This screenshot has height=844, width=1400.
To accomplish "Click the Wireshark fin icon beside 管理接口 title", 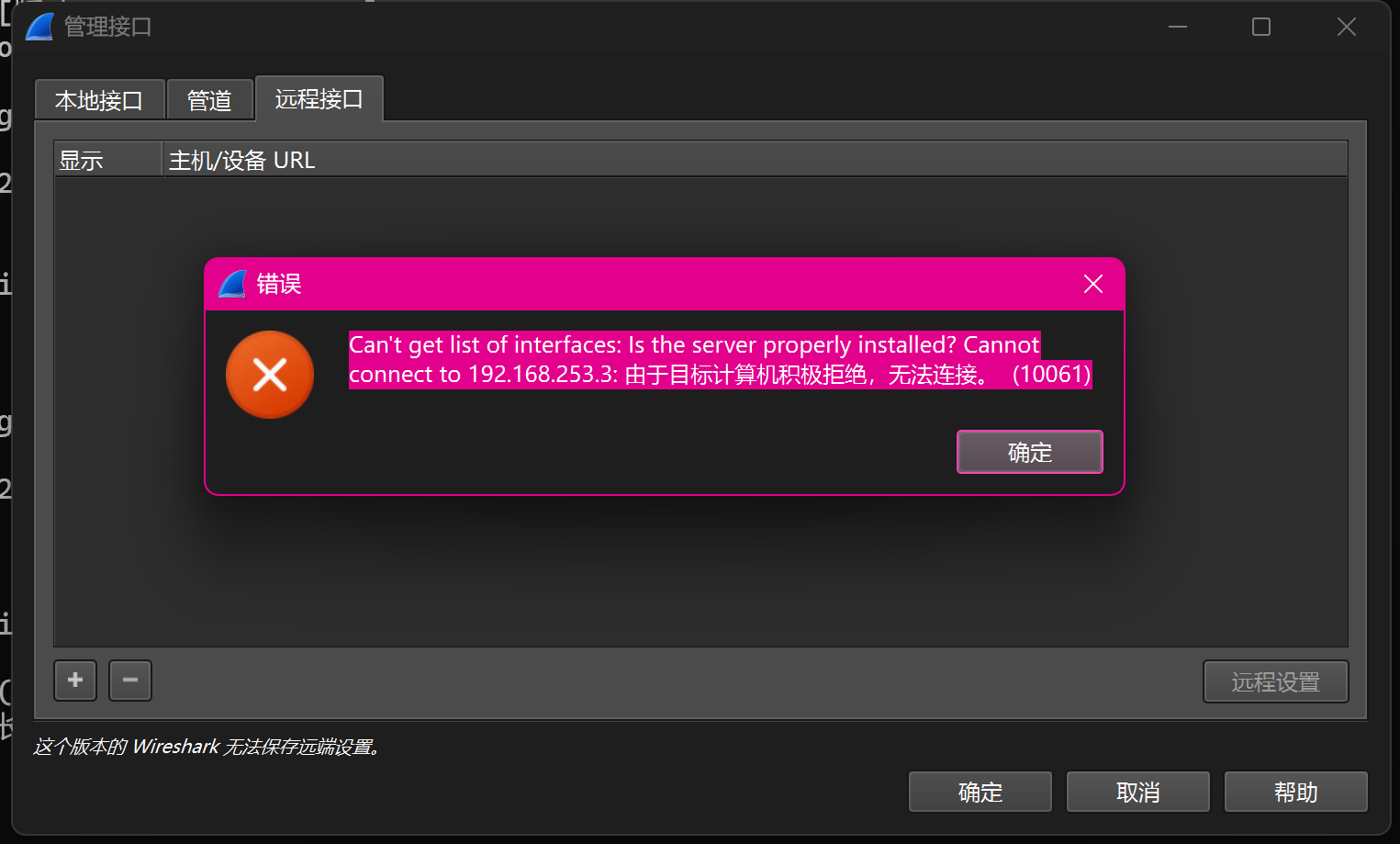I will 39,27.
